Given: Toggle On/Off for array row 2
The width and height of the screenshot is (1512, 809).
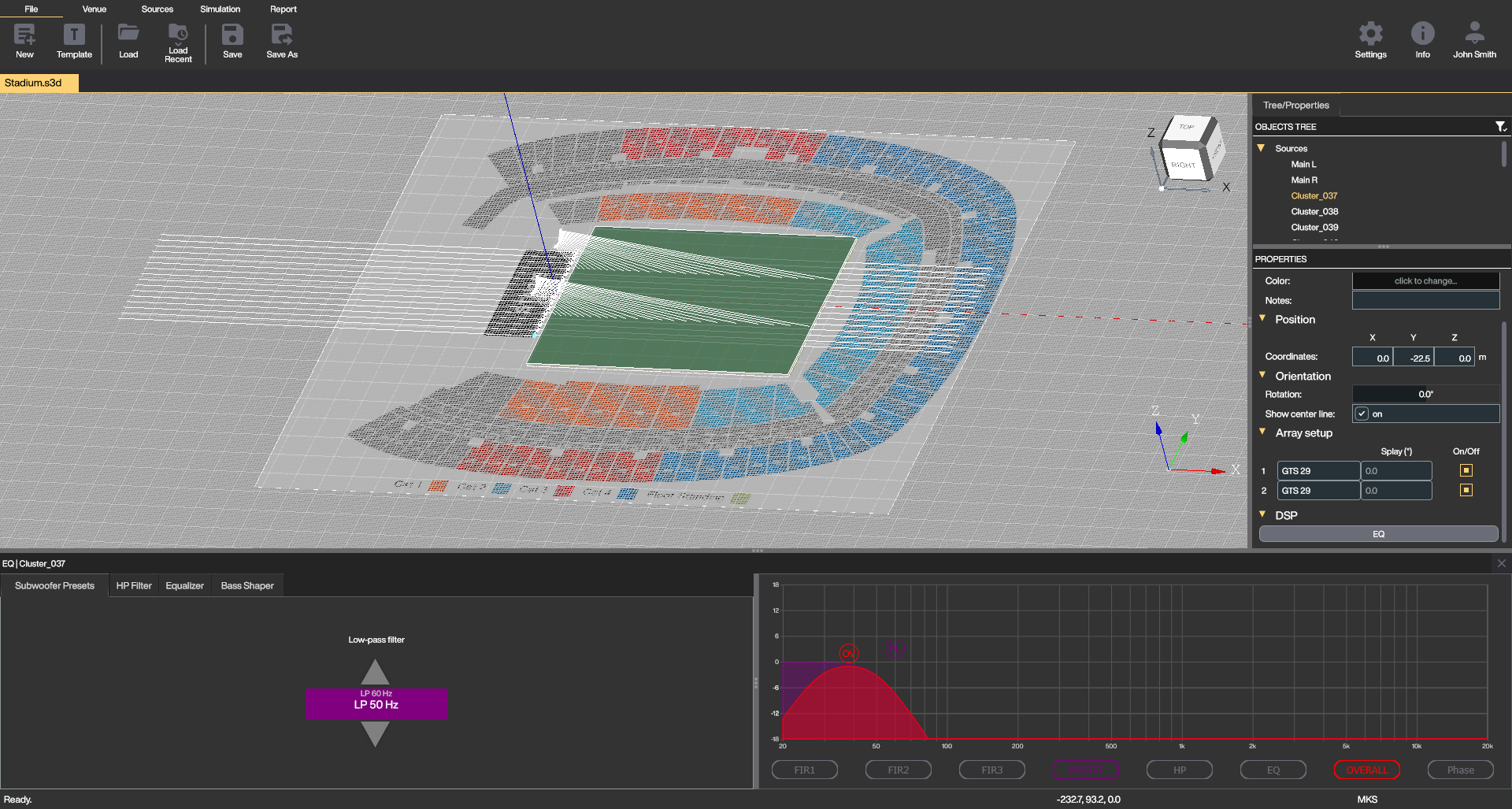Looking at the screenshot, I should point(1466,490).
